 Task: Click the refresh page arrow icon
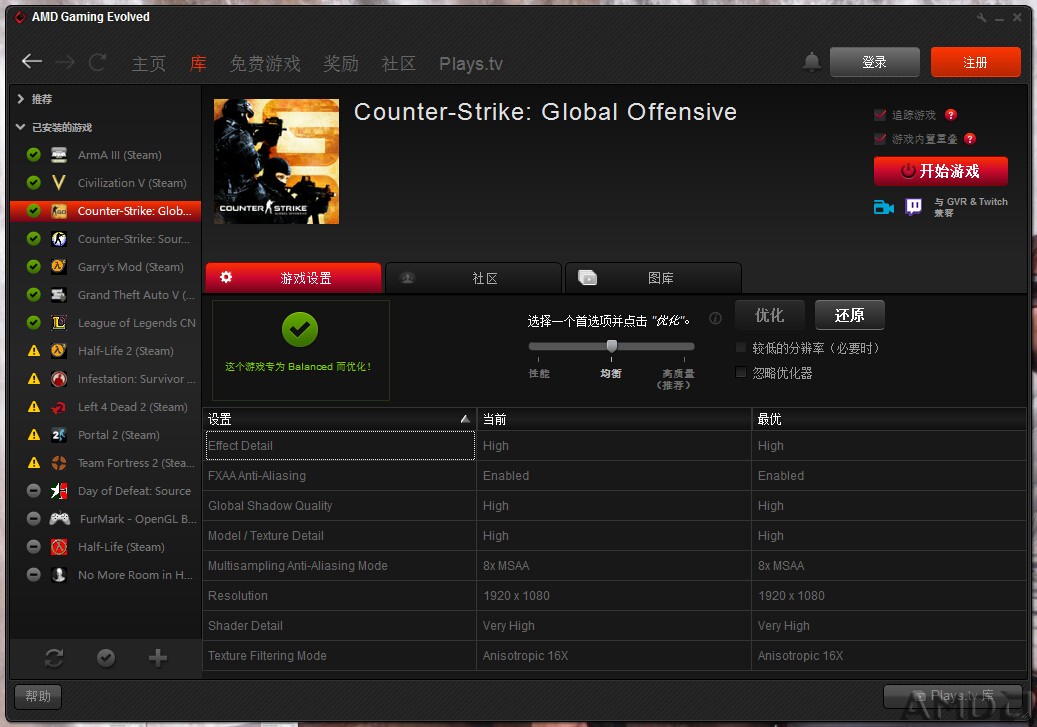tap(97, 62)
